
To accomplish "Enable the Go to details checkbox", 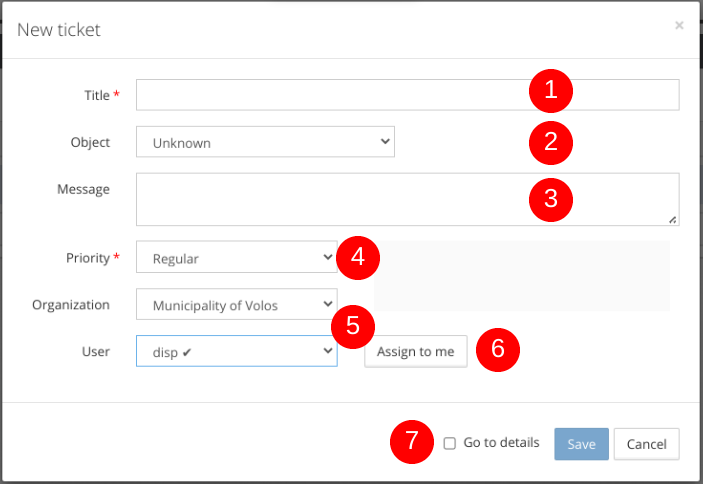I will [450, 443].
